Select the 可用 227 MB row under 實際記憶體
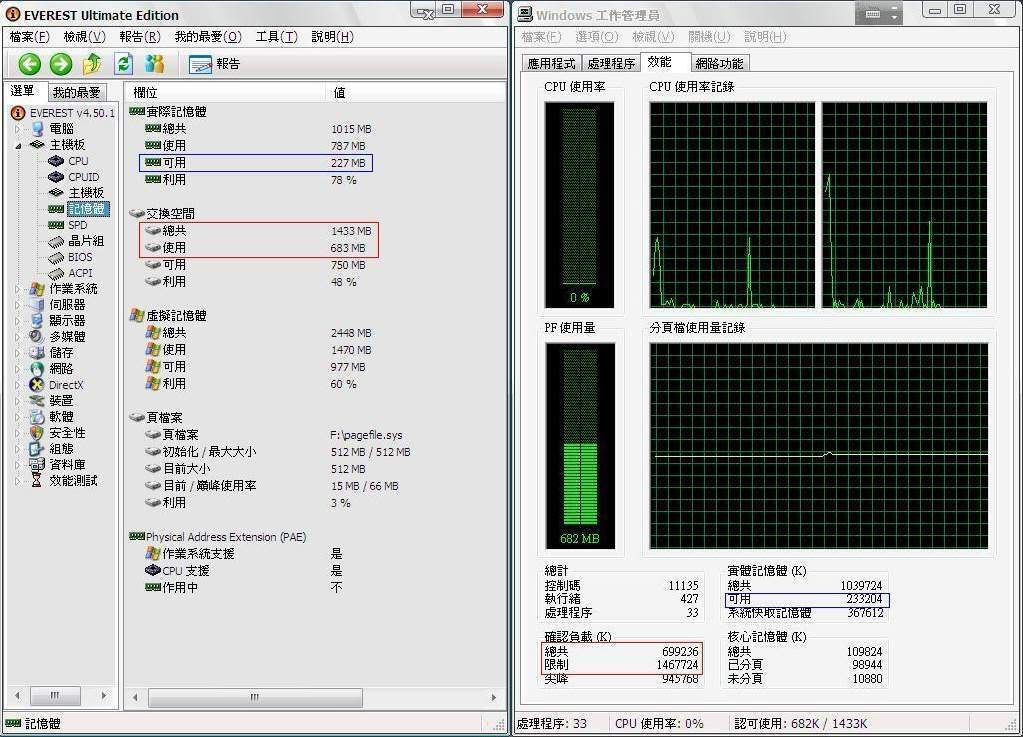1023x737 pixels. coord(256,162)
